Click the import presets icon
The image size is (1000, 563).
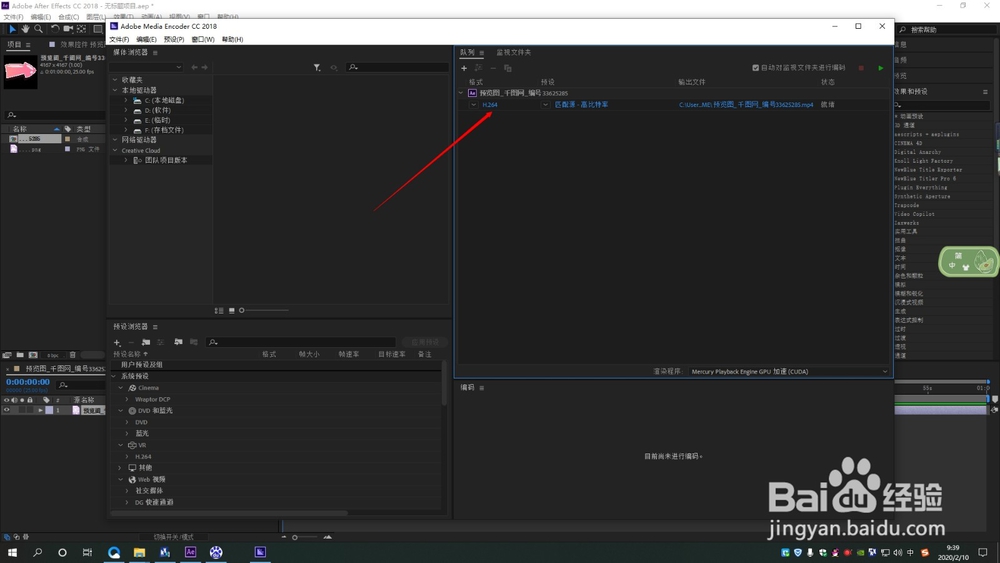(178, 342)
